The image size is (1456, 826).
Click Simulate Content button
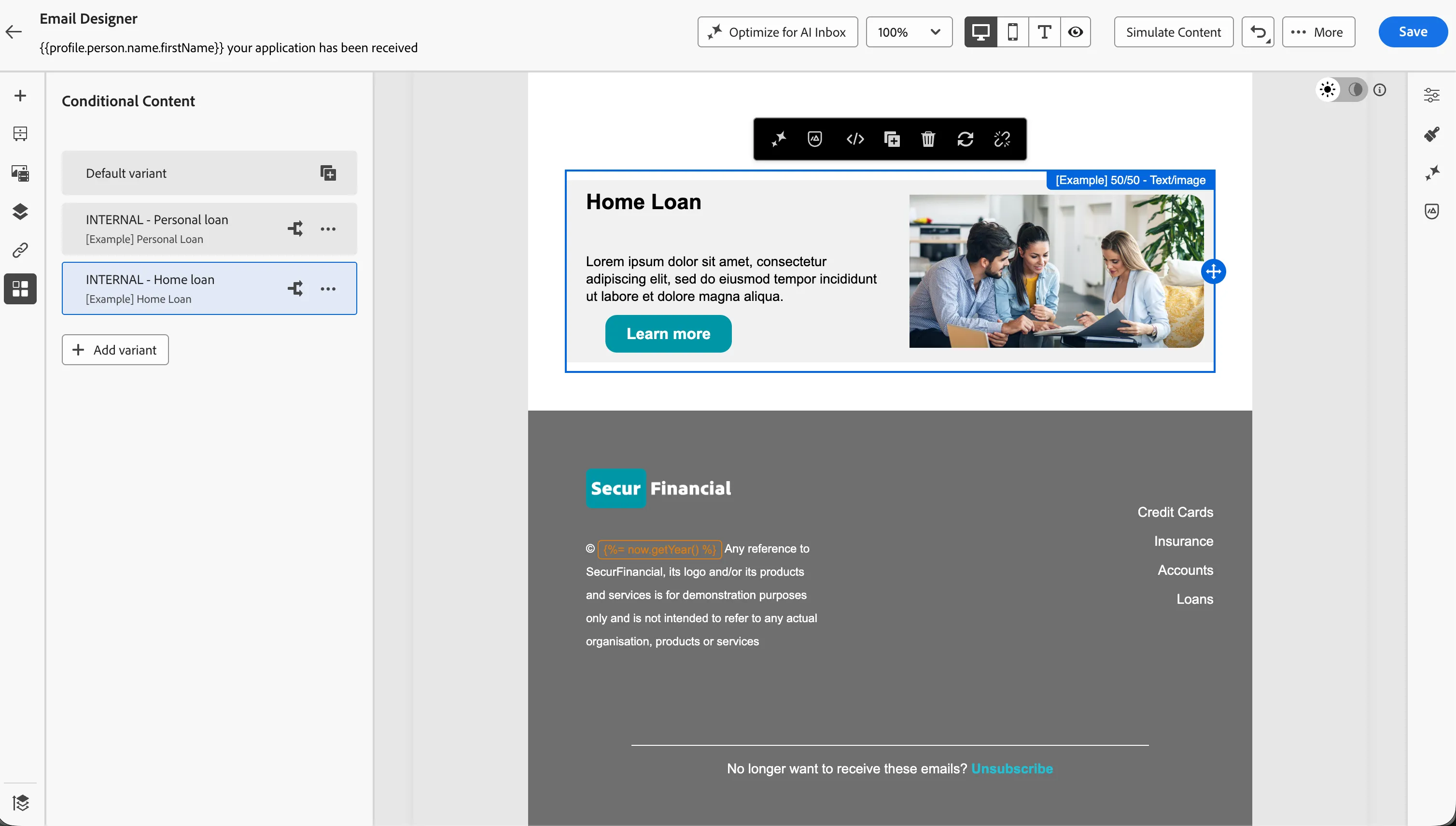(1173, 32)
